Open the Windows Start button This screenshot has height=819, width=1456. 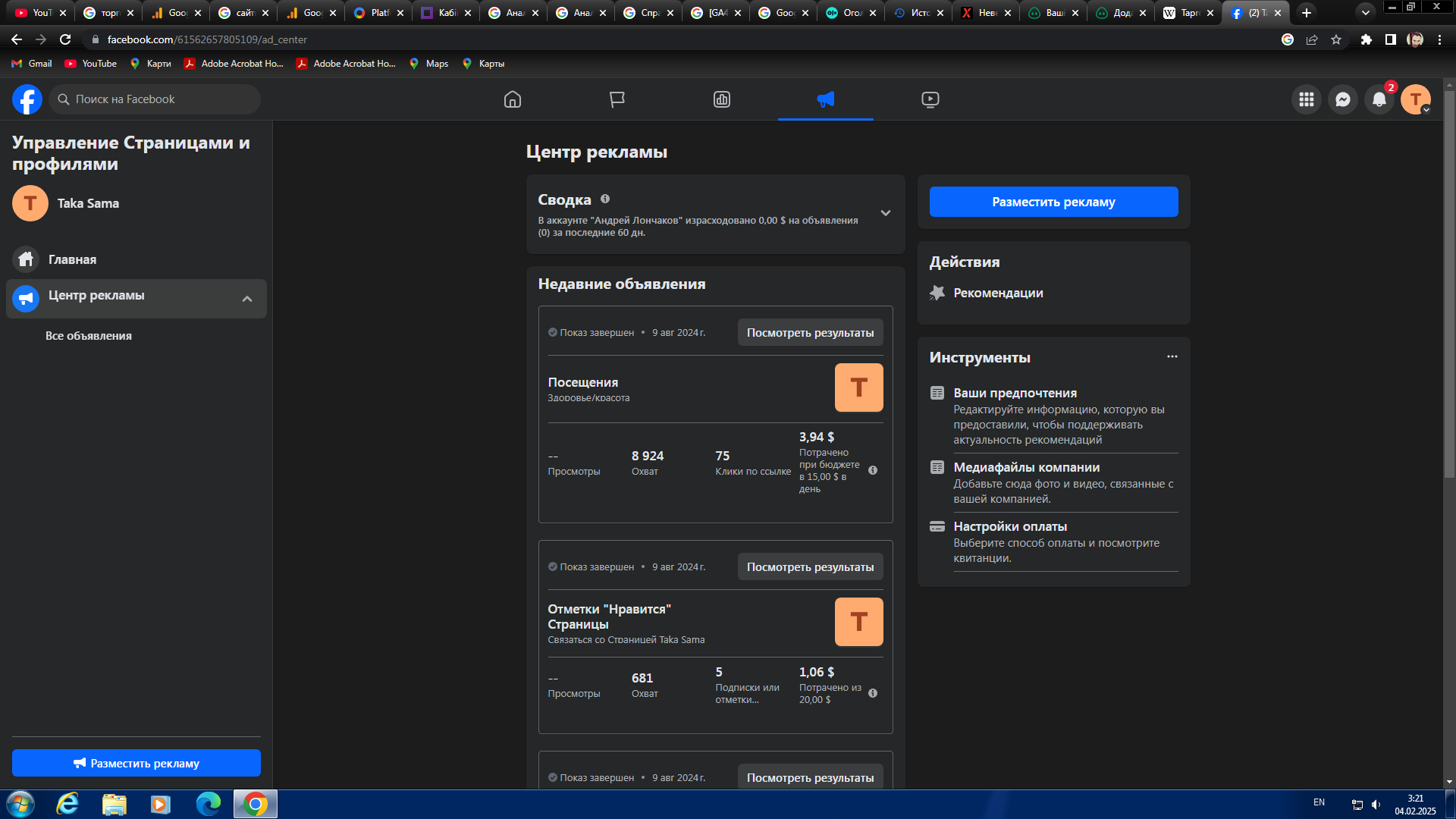20,804
